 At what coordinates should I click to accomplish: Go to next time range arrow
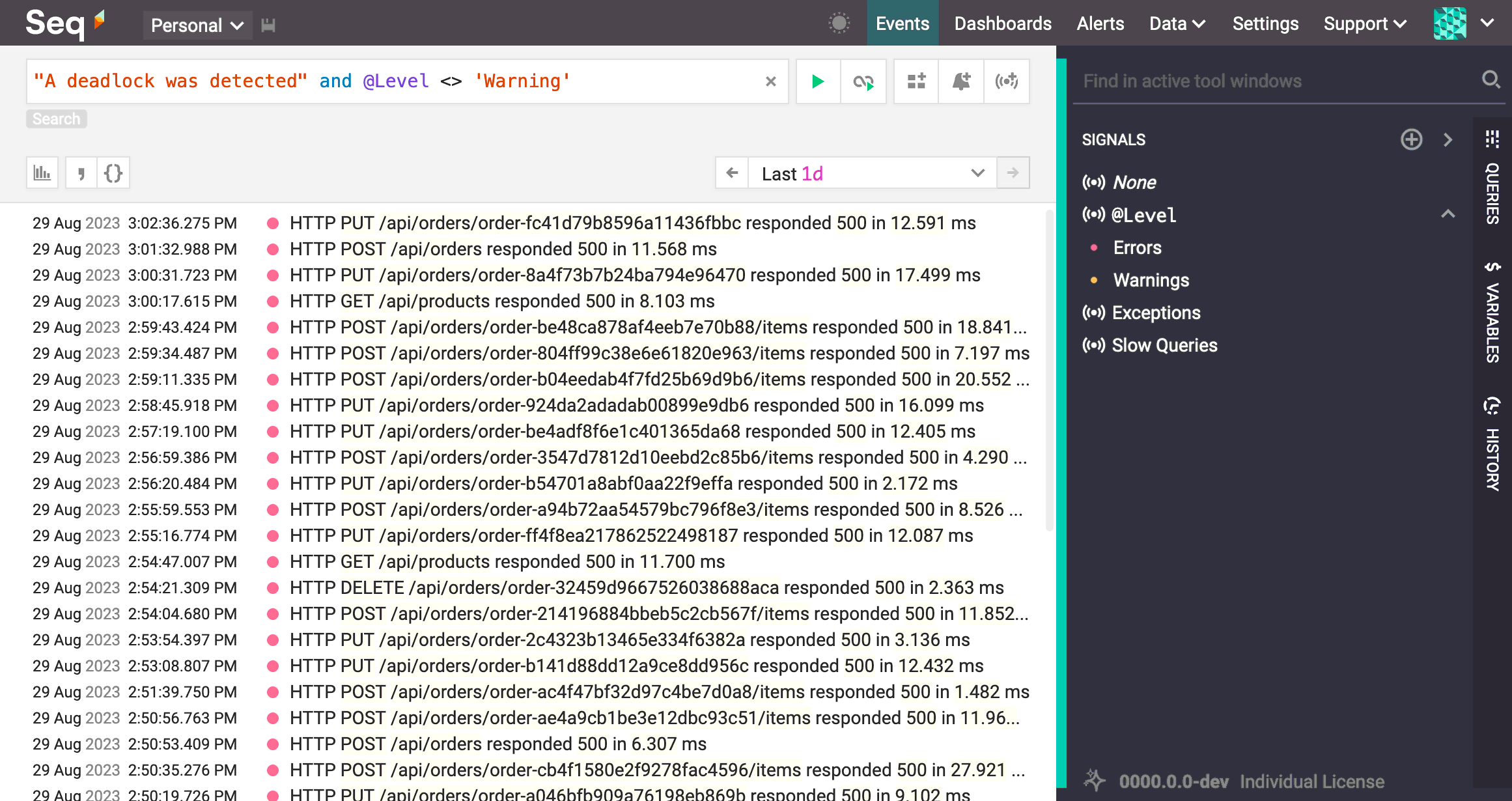1013,173
